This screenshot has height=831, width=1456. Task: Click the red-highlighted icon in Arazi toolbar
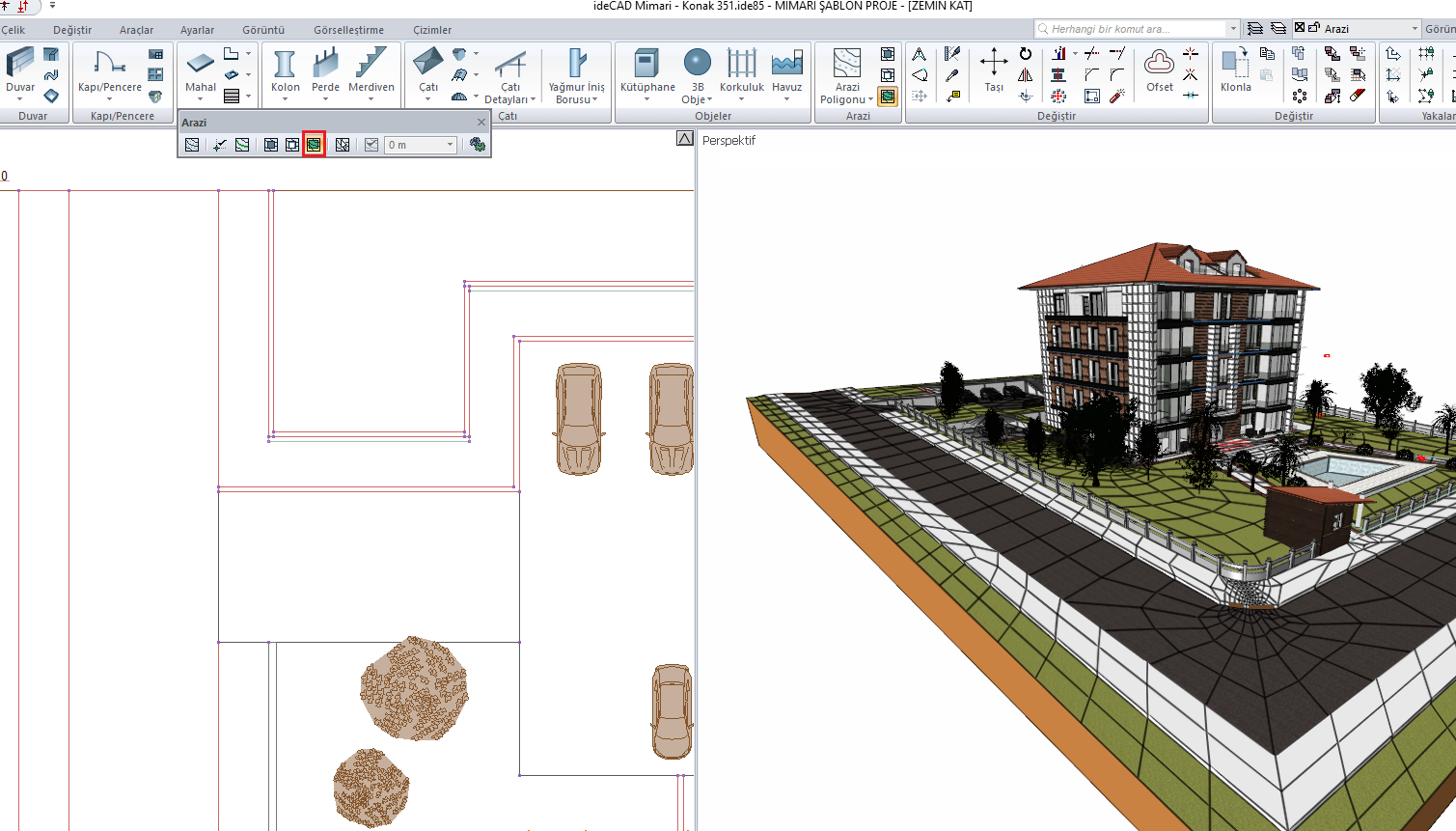(314, 145)
